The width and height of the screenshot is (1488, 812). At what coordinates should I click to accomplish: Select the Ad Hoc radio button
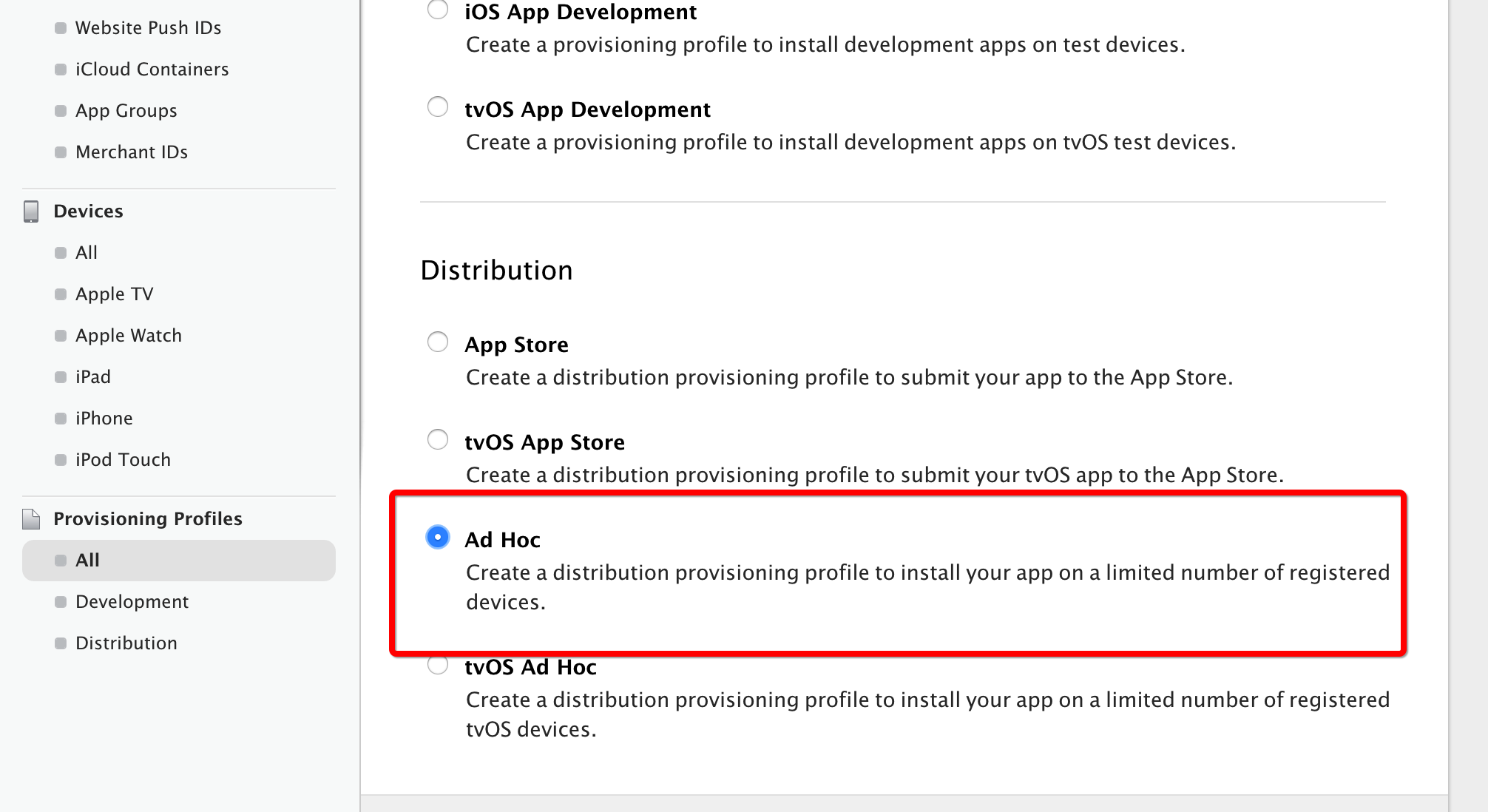(x=438, y=538)
